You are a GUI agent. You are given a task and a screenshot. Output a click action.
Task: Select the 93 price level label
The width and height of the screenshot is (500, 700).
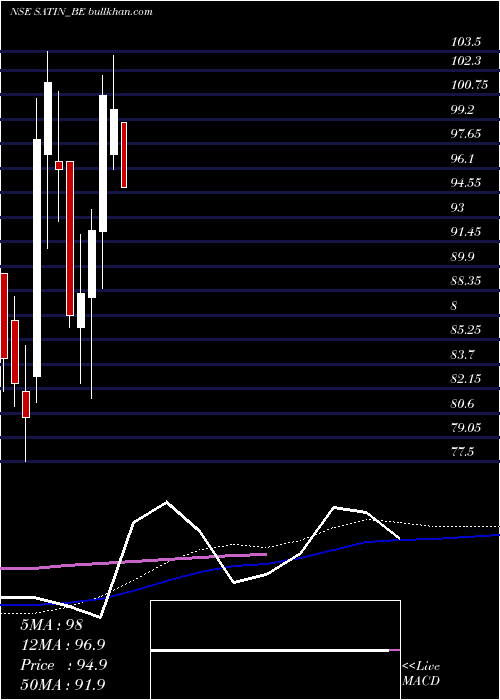click(x=458, y=208)
